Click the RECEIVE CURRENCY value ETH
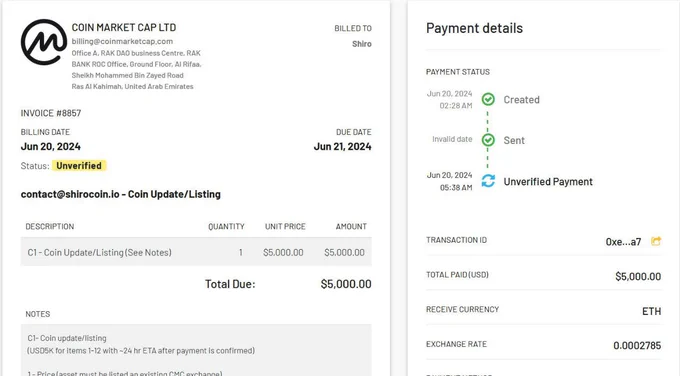 click(651, 311)
